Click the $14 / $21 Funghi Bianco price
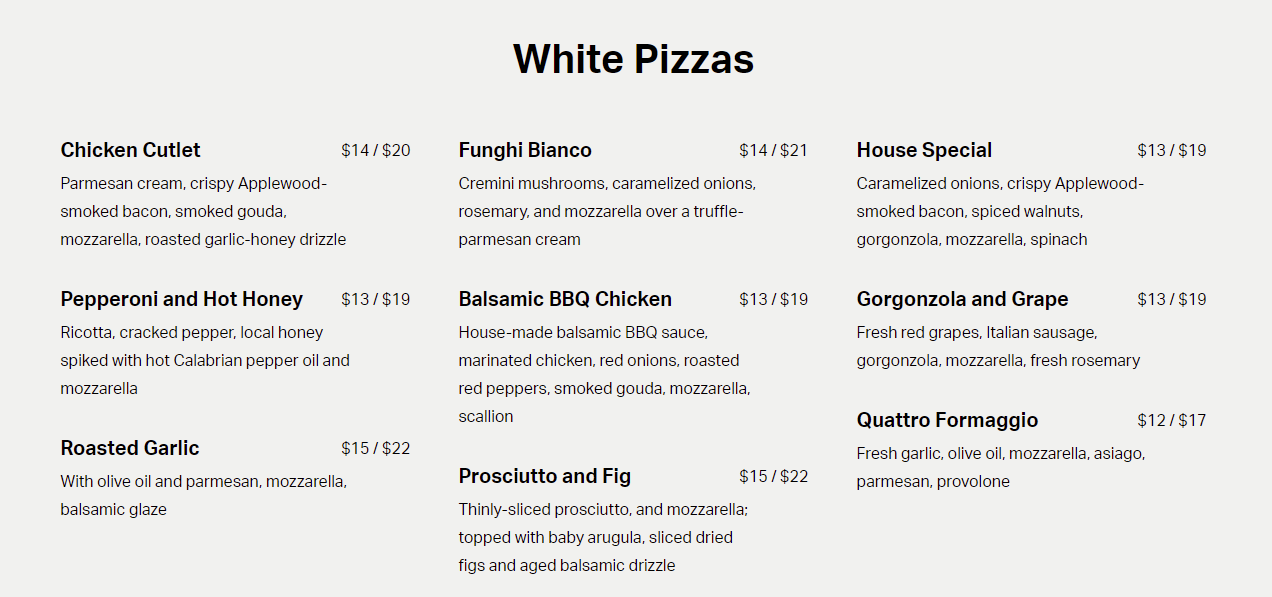The image size is (1272, 597). click(773, 151)
